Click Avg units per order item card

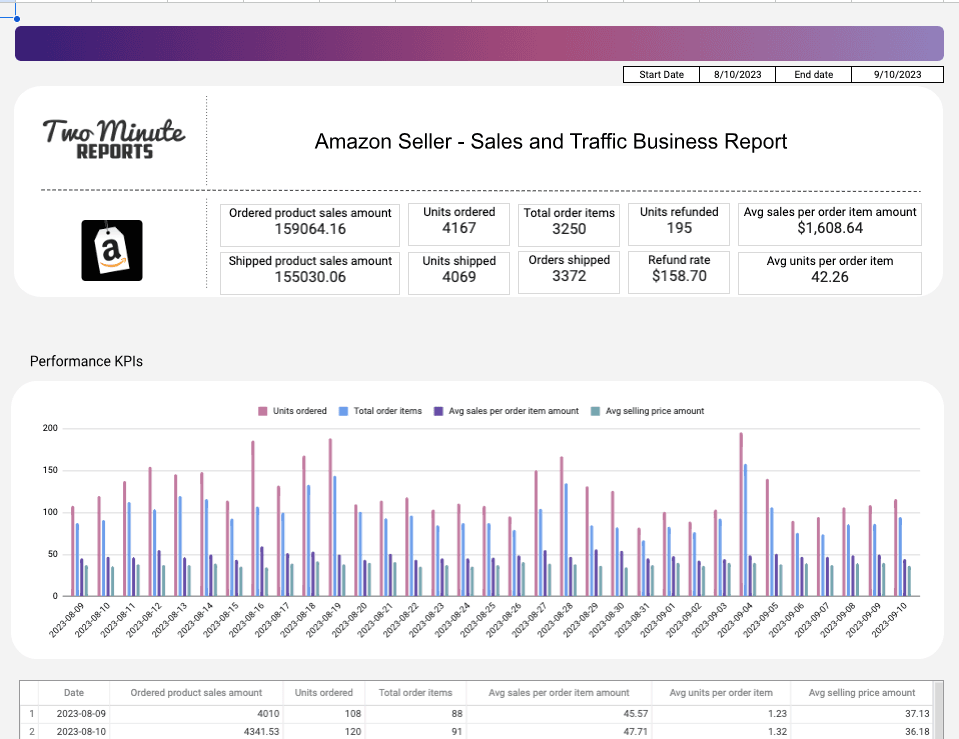[830, 273]
